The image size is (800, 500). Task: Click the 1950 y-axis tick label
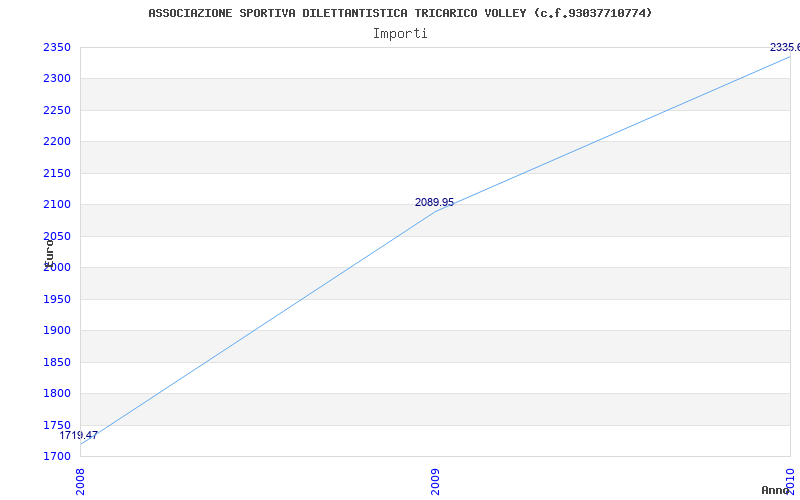57,299
